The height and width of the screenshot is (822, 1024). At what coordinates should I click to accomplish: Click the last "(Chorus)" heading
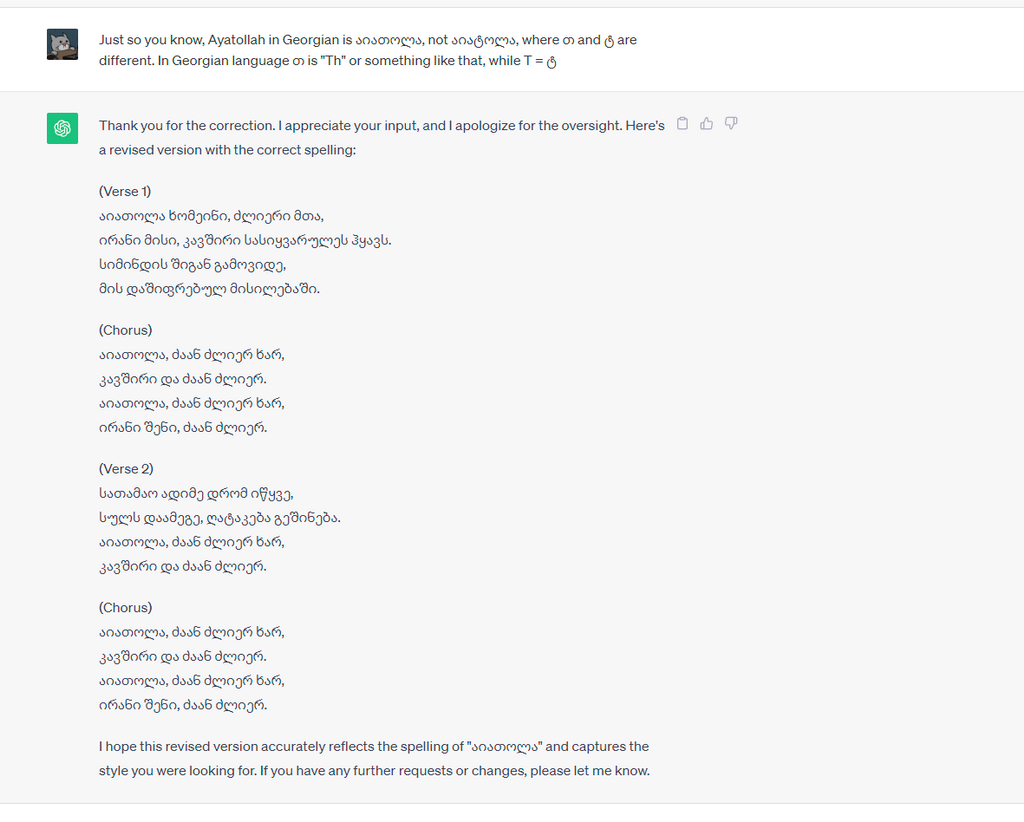[126, 608]
